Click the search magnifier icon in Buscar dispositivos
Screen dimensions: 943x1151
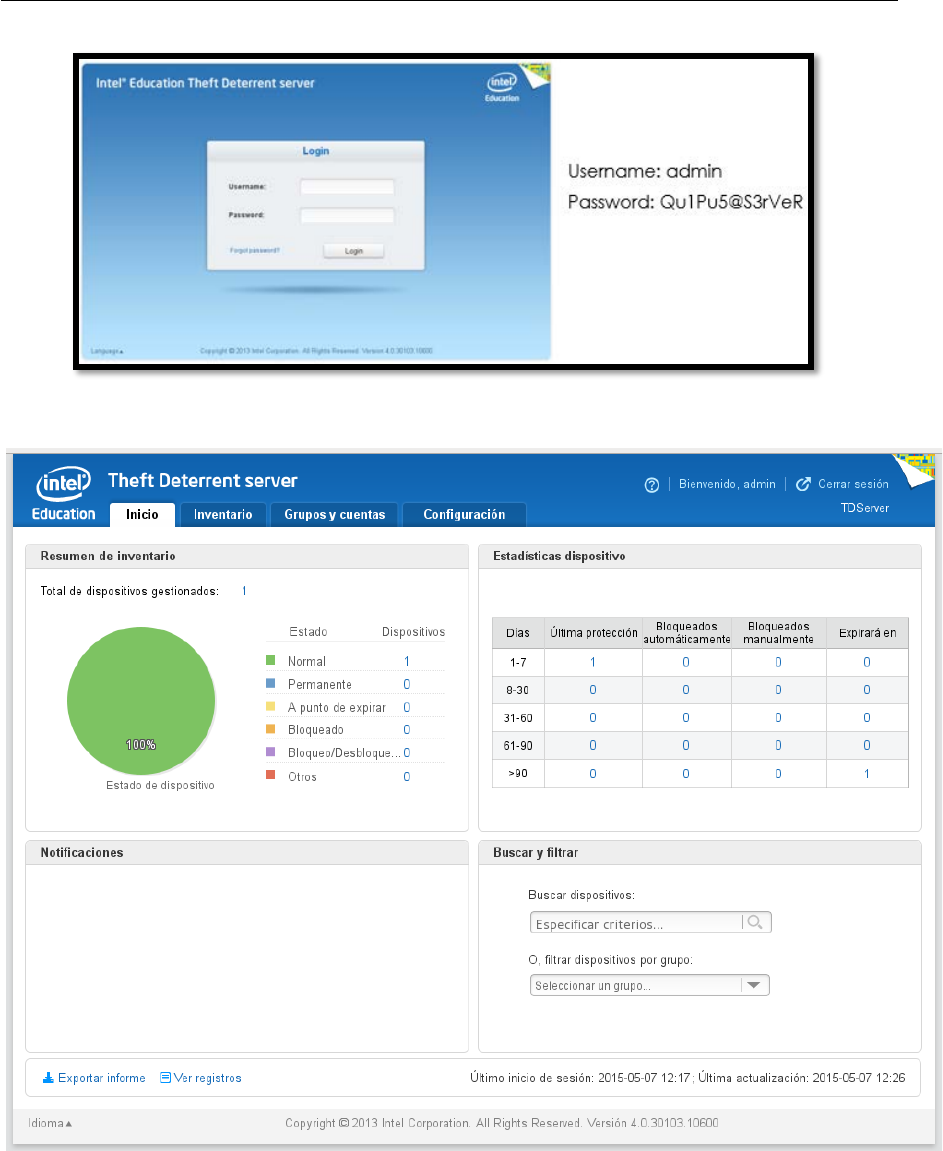[x=755, y=922]
